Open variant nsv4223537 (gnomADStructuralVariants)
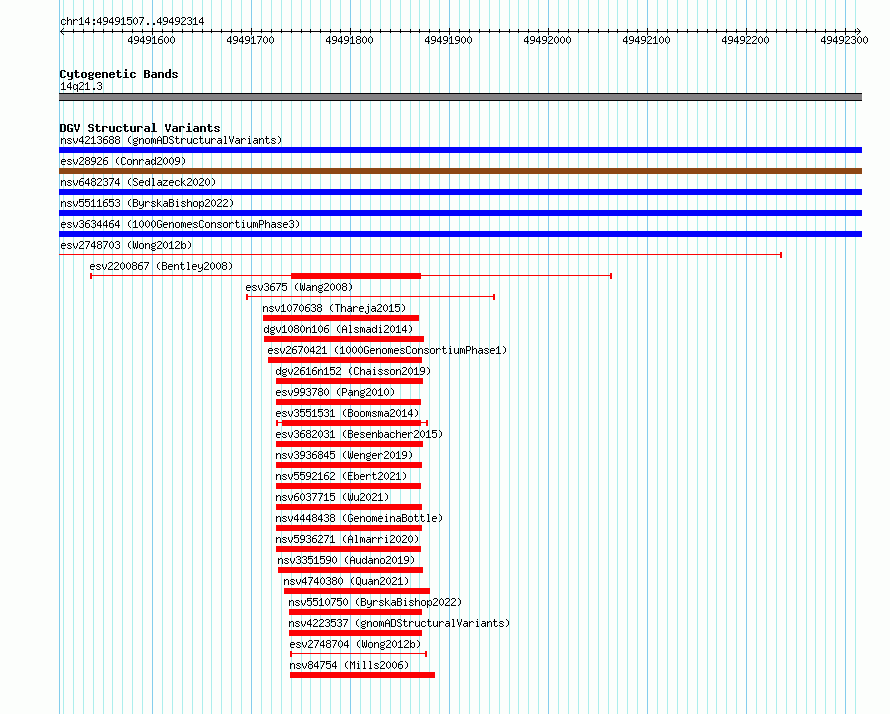The width and height of the screenshot is (890, 714). click(x=399, y=623)
